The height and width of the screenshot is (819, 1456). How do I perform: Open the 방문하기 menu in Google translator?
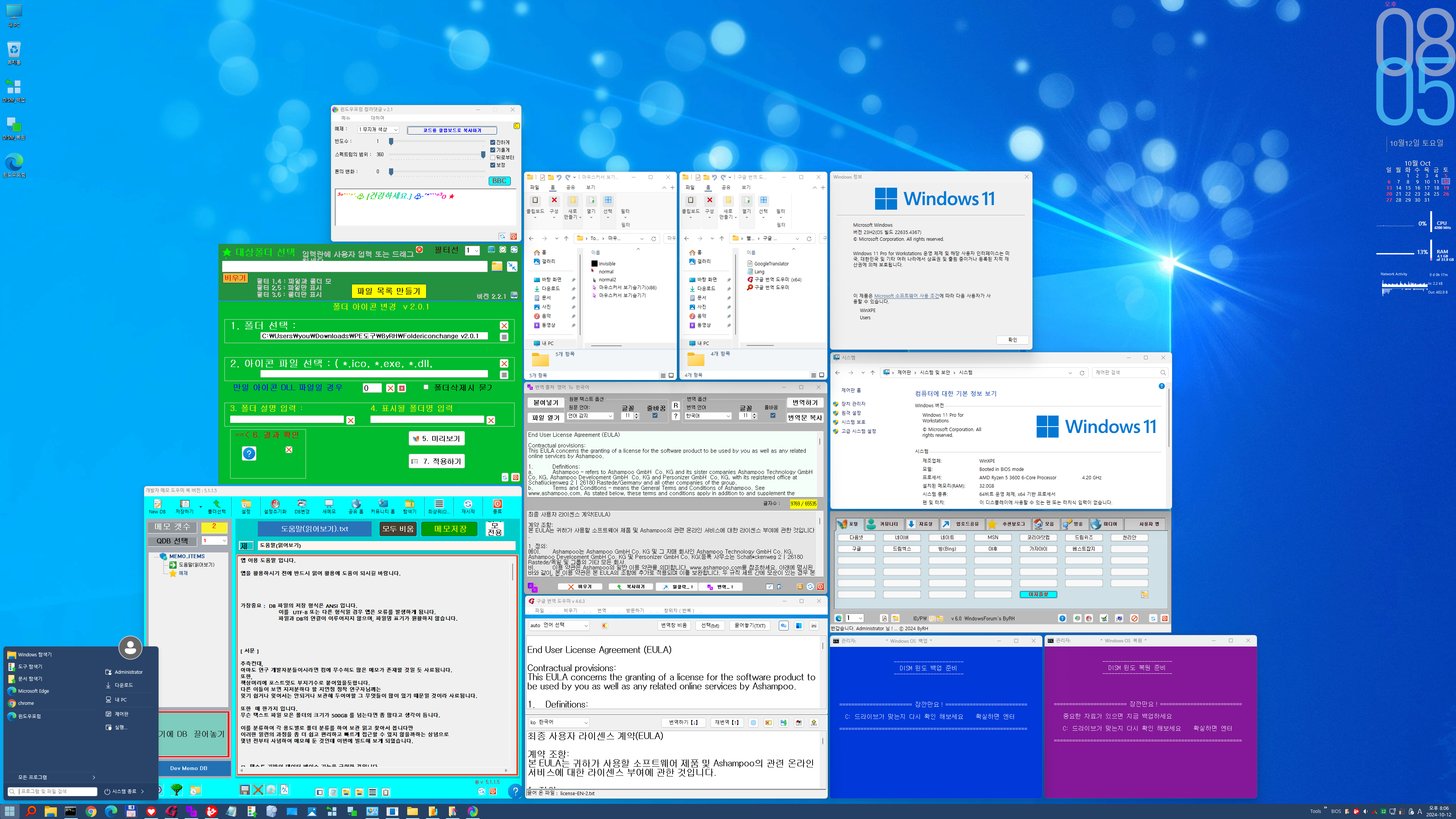click(x=635, y=610)
